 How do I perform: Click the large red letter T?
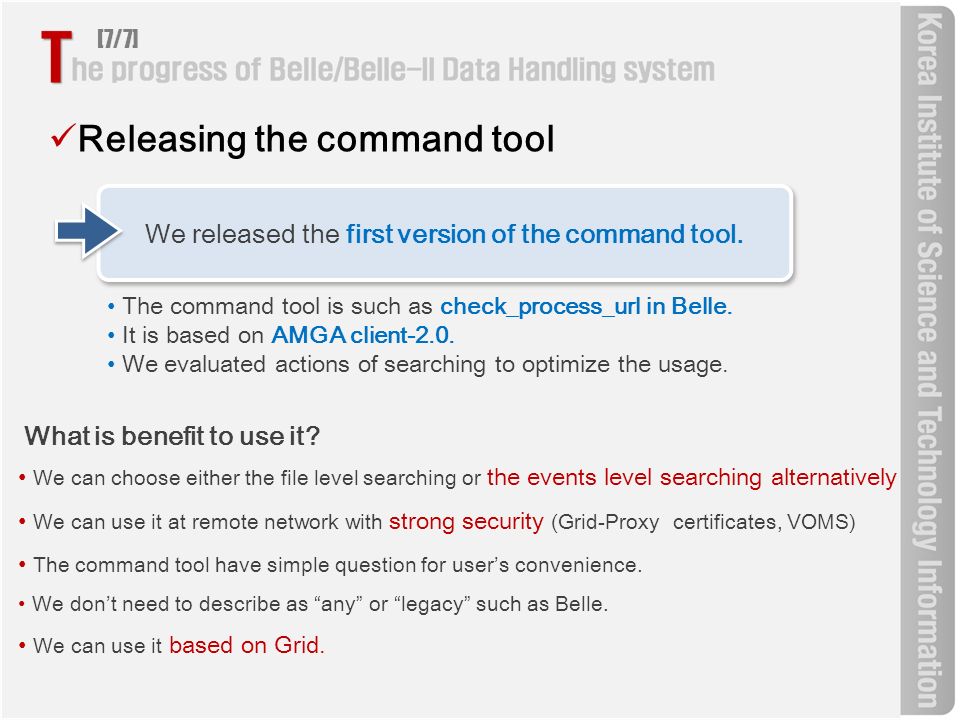56,57
